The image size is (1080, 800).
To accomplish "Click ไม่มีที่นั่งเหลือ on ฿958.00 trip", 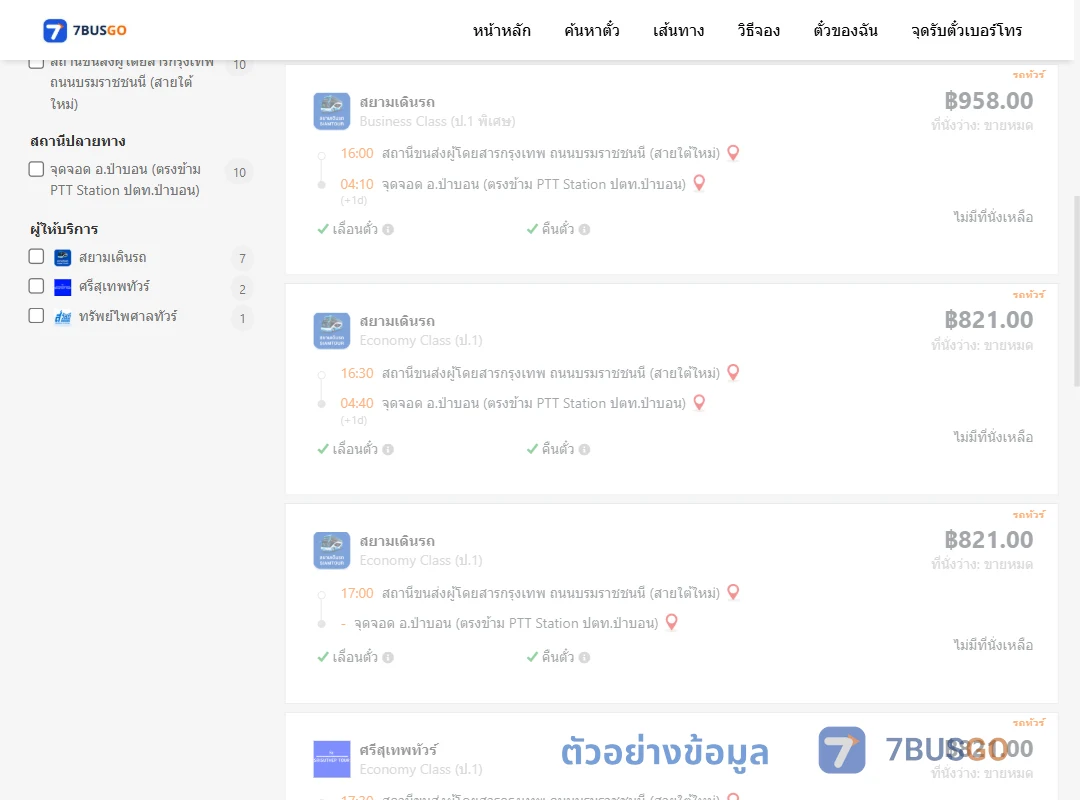I will click(993, 217).
